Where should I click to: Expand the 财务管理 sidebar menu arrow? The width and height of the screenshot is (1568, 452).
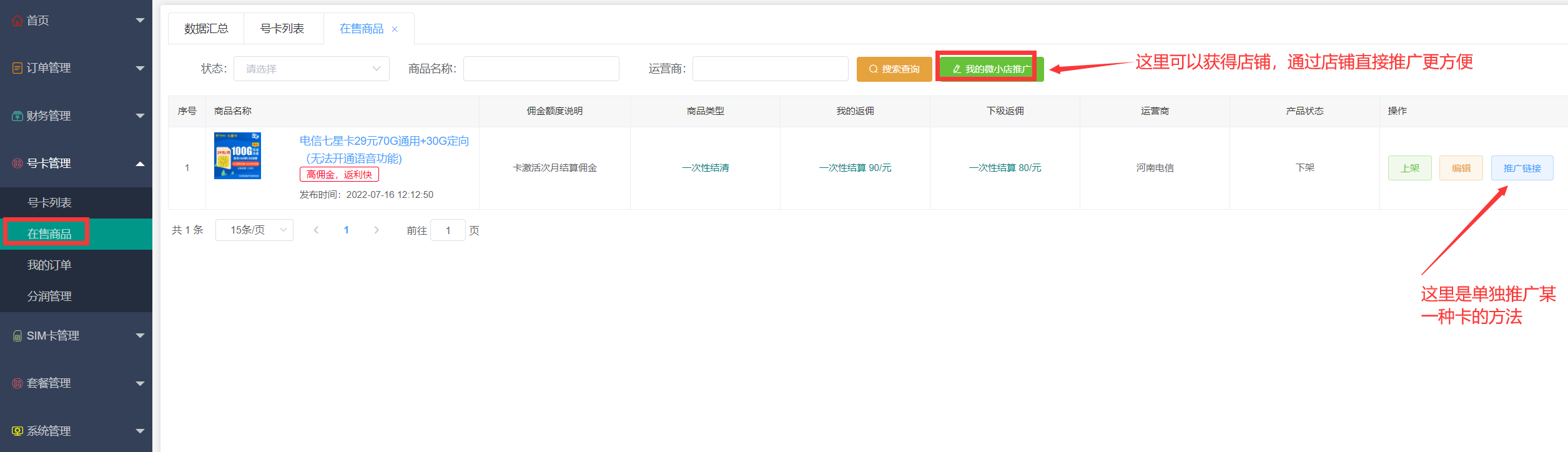(x=140, y=116)
